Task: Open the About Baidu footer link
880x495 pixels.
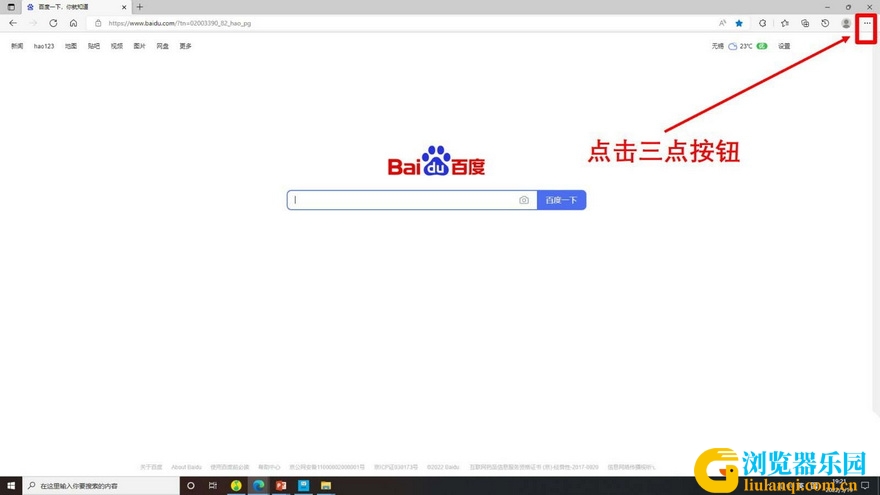Action: point(186,467)
